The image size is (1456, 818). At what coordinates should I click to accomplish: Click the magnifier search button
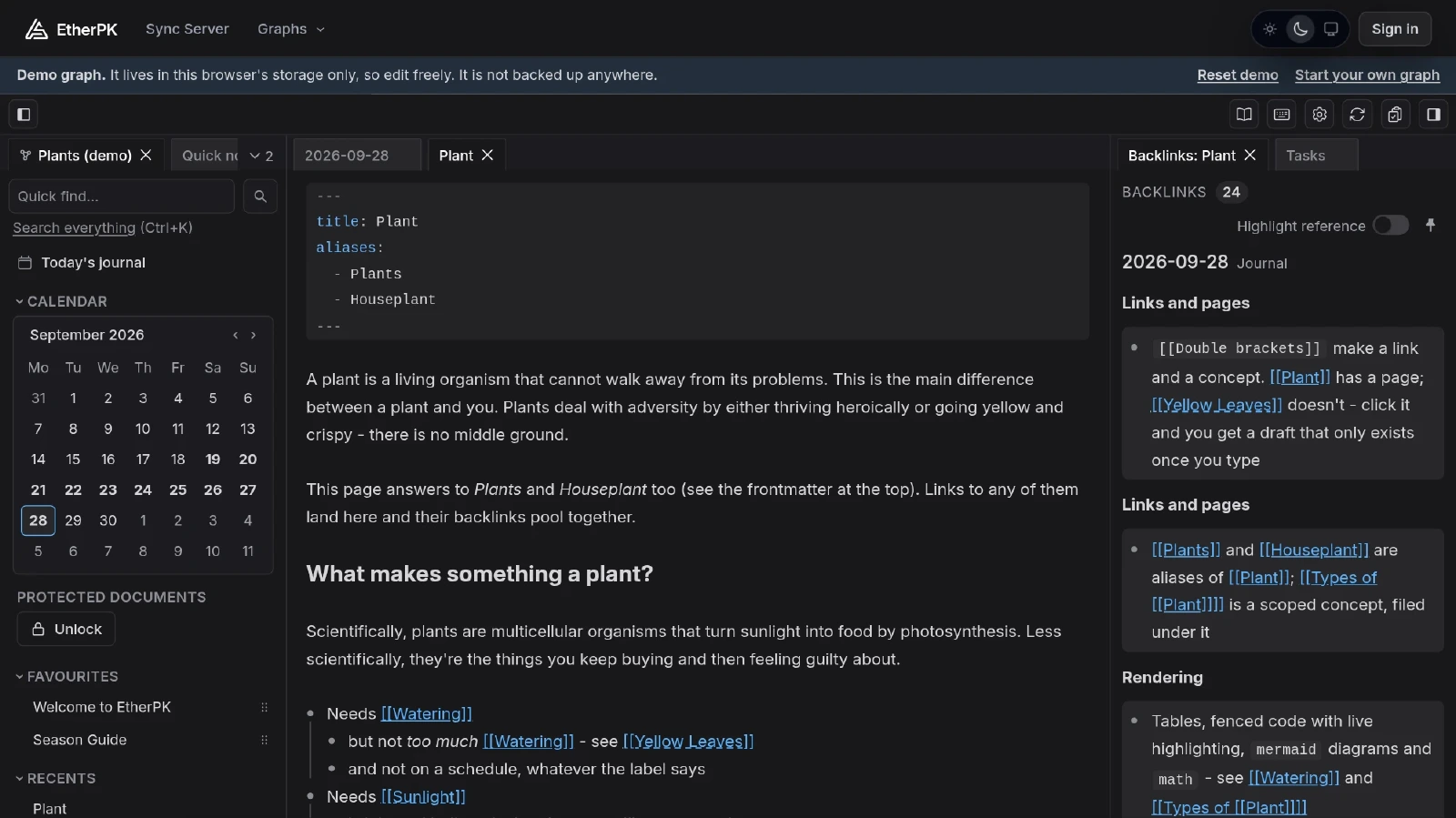click(x=260, y=197)
